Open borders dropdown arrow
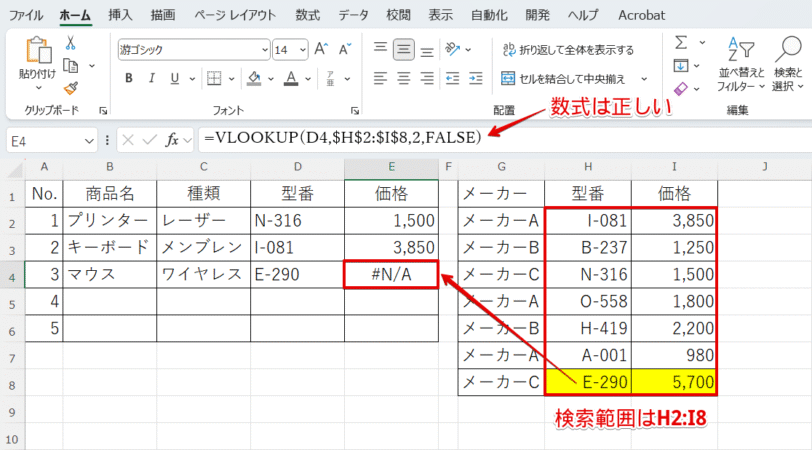Screen dimensions: 812x450 click(x=231, y=79)
